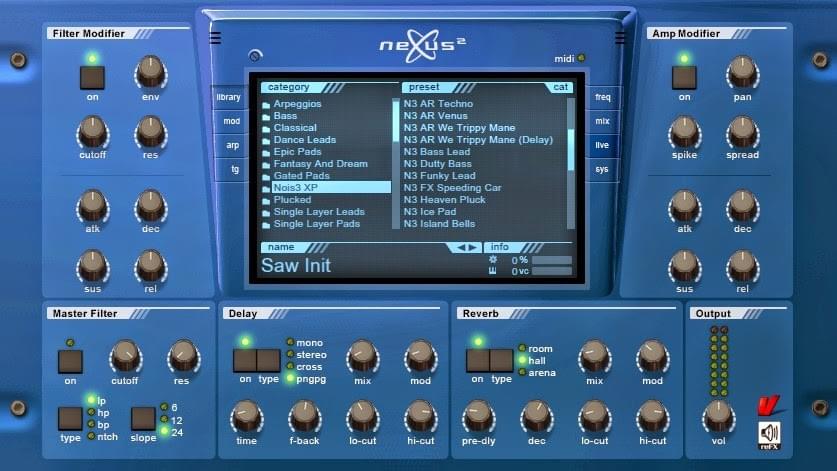
Task: Select preset N3 Heaven Pluck
Action: 444,200
